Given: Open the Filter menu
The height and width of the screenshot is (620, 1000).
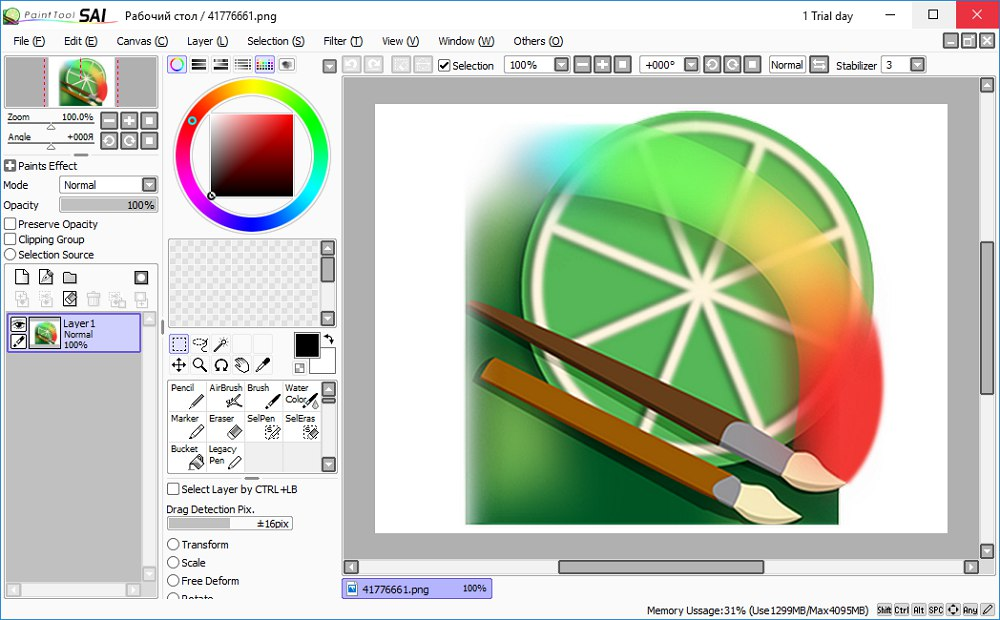Looking at the screenshot, I should (343, 41).
